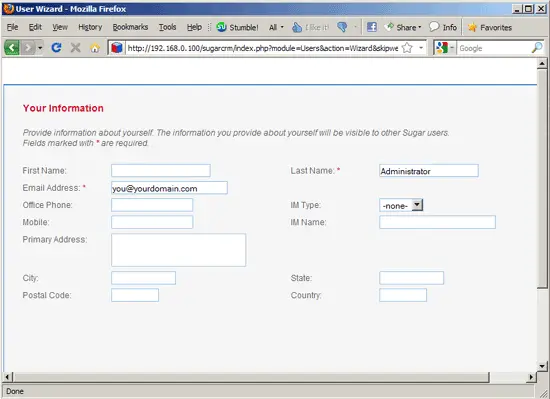Open the Favorites star button
The height and width of the screenshot is (399, 550).
pyautogui.click(x=490, y=27)
